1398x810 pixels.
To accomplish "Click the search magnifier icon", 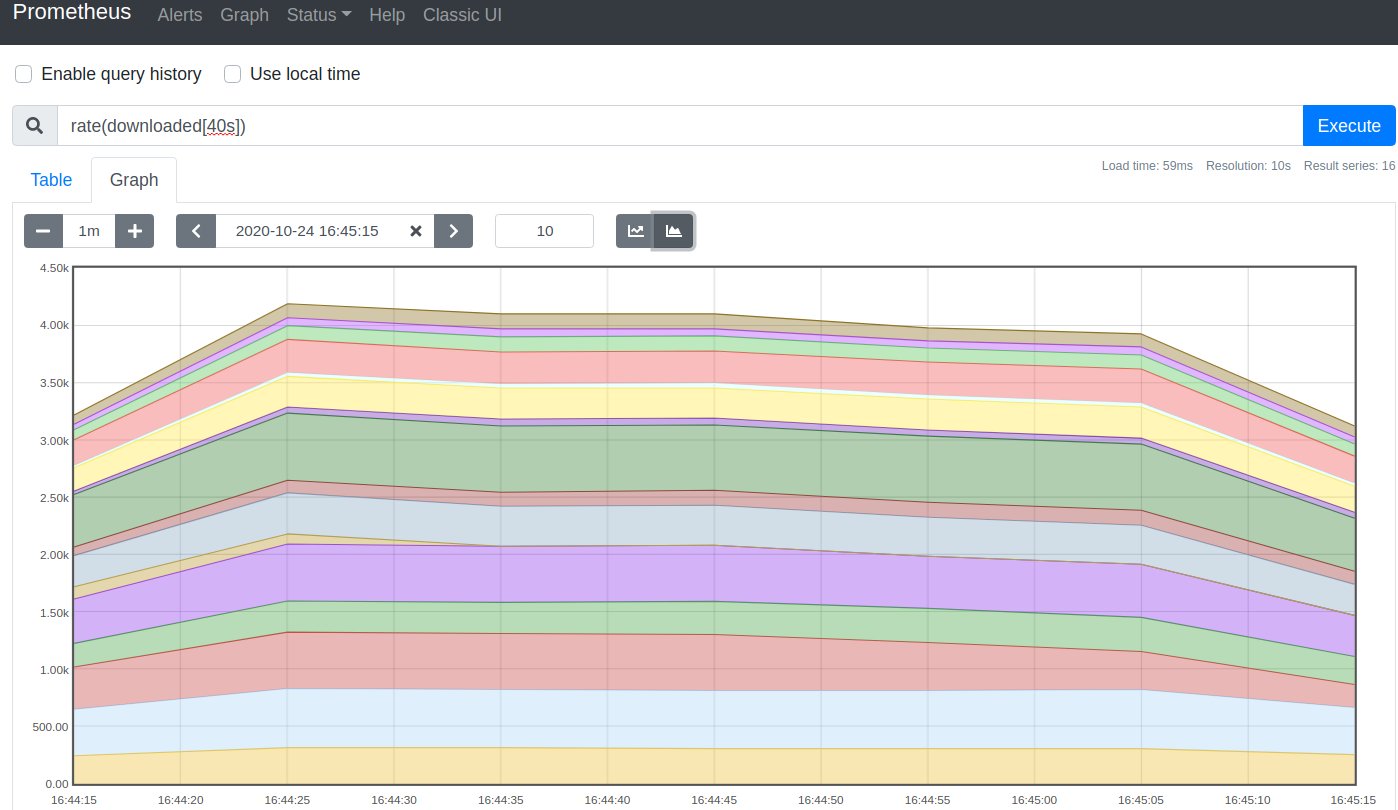I will (35, 126).
